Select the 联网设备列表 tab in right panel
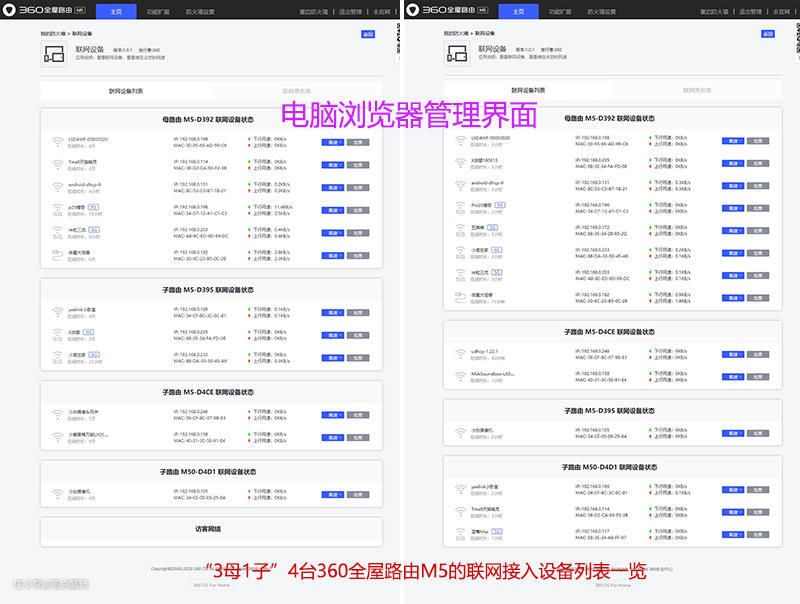Screen dimensions: 800x604 pyautogui.click(x=528, y=91)
